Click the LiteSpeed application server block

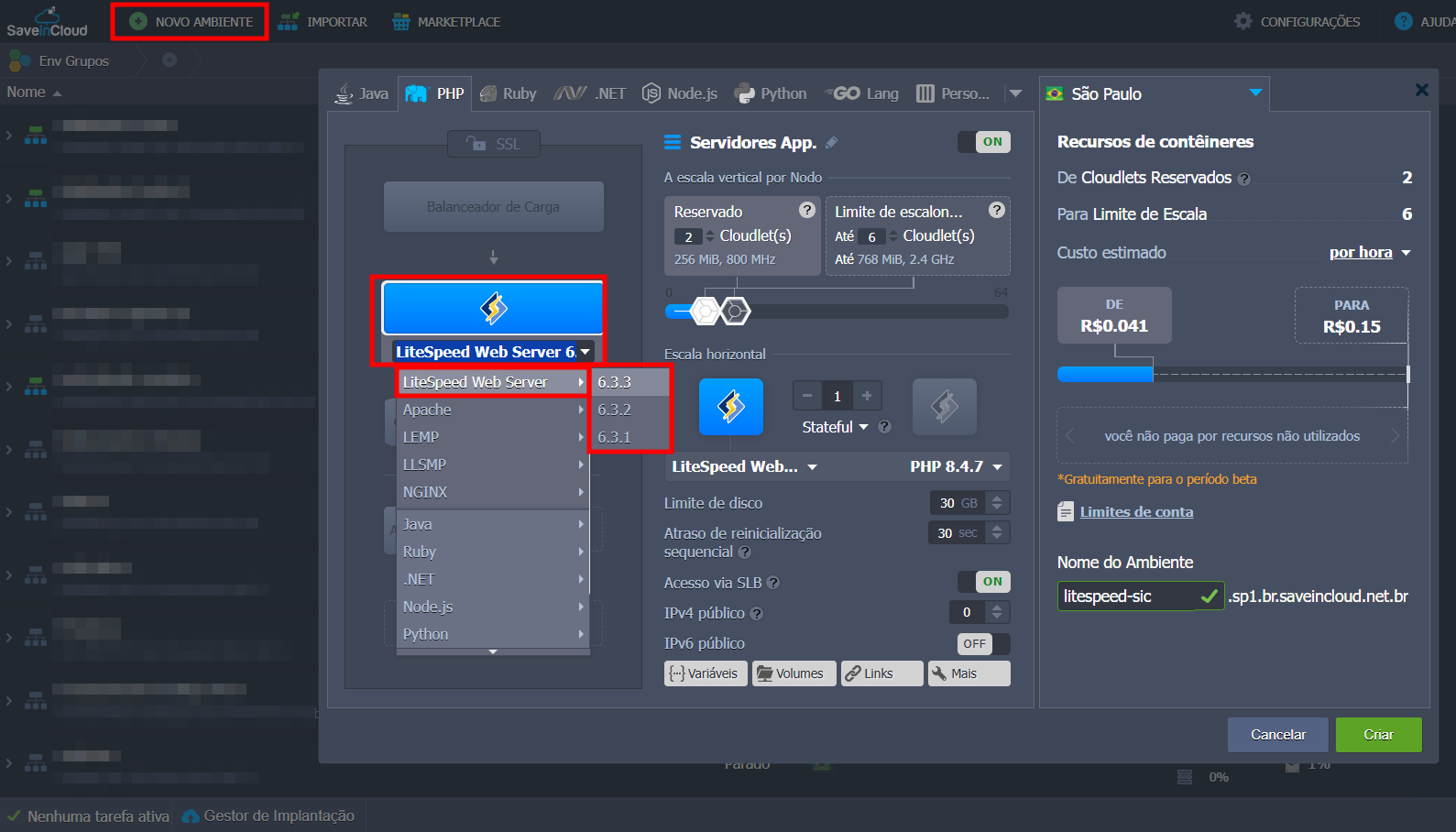click(x=493, y=308)
